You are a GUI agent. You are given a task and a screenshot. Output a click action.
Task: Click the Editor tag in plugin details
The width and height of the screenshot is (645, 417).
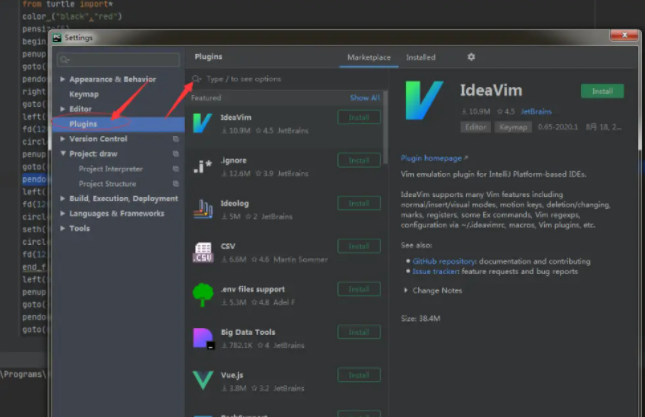click(476, 127)
